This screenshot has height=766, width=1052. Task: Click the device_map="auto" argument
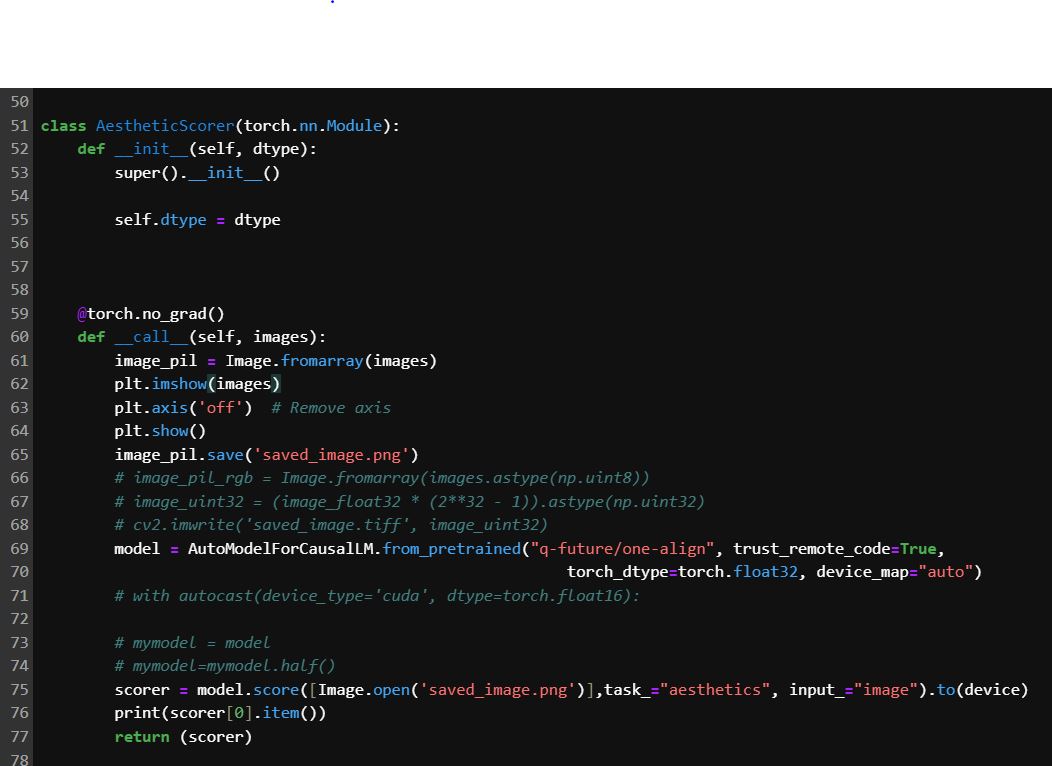pyautogui.click(x=898, y=572)
